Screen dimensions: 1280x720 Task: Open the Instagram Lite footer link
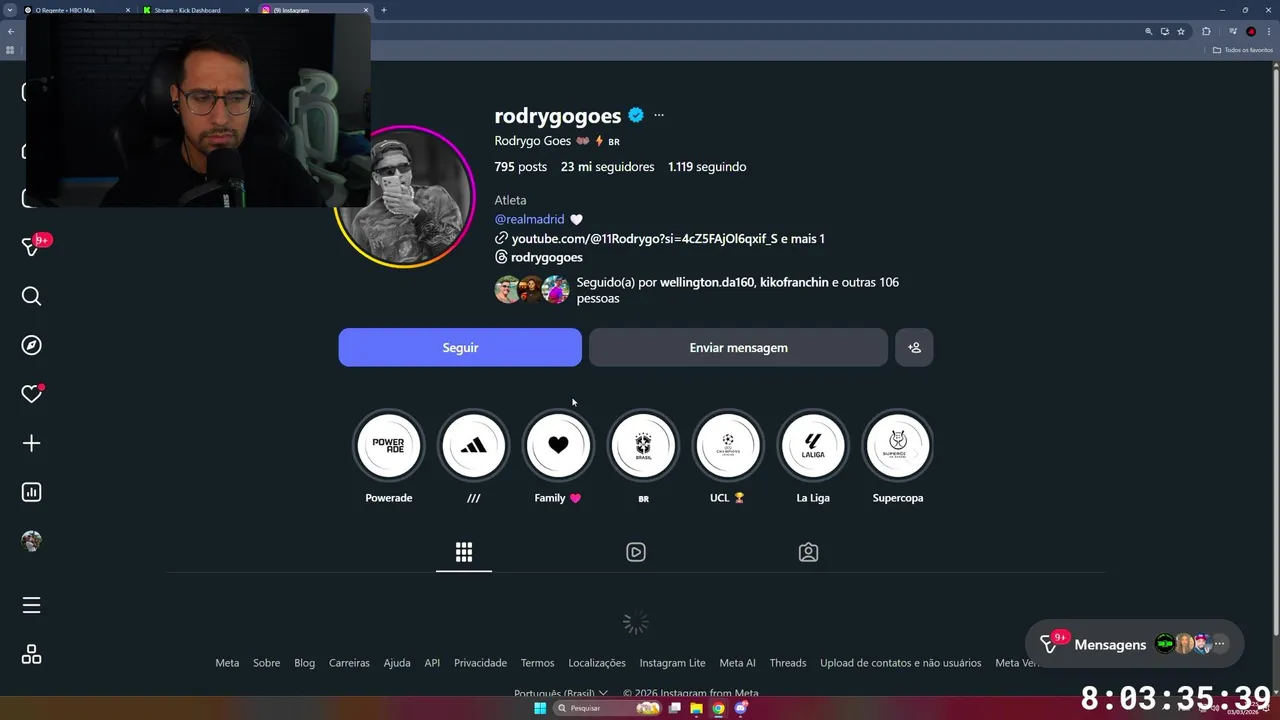coord(672,663)
